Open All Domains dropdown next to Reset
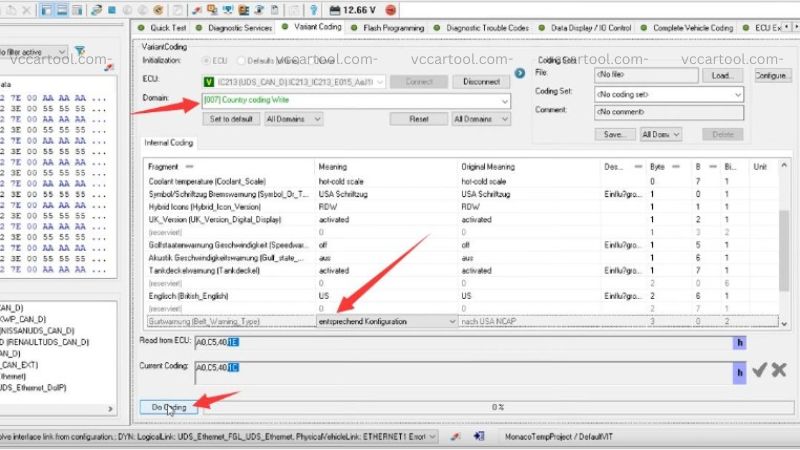Screen dimensions: 800x450 [481, 119]
